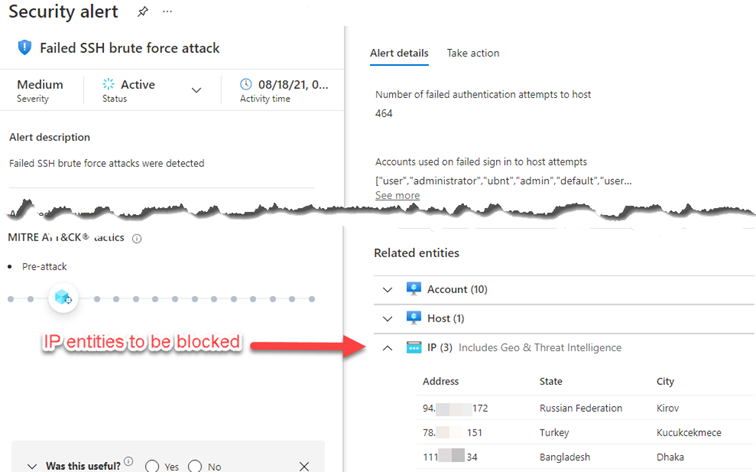Screen dimensions: 756x472
Task: Click the shield icon beside alert title
Action: point(25,48)
